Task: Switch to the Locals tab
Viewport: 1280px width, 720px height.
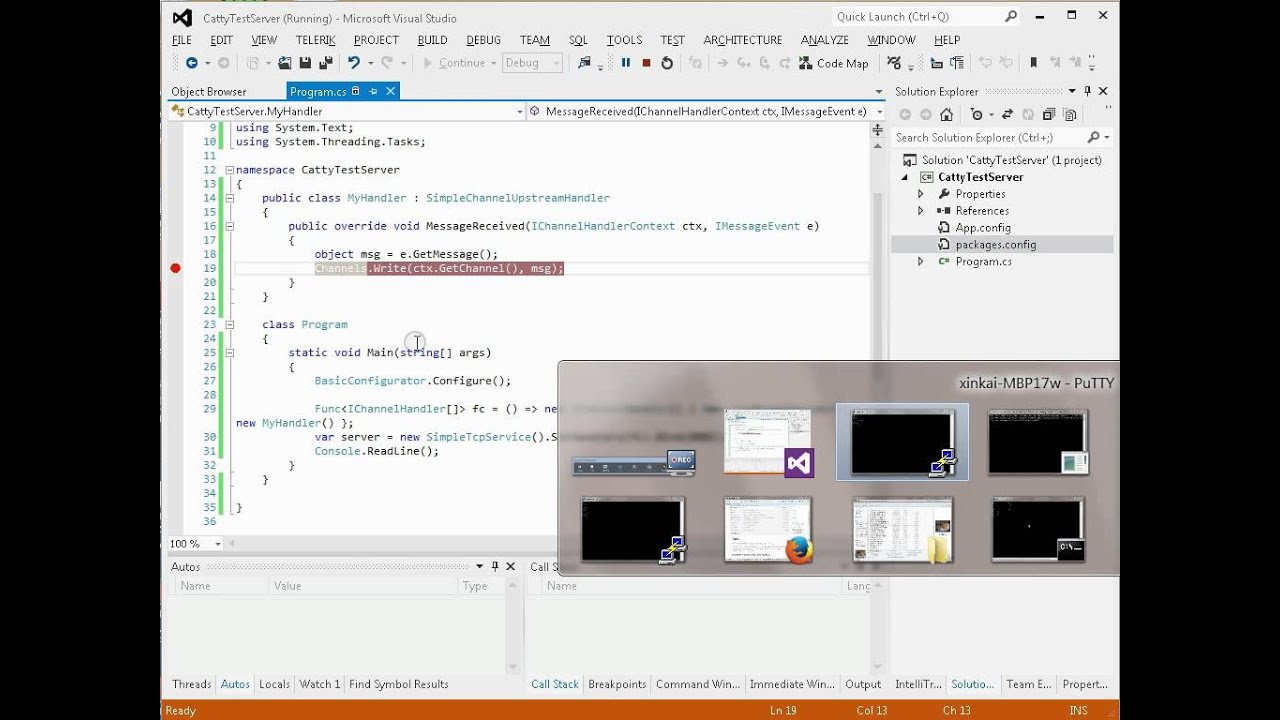Action: (274, 684)
